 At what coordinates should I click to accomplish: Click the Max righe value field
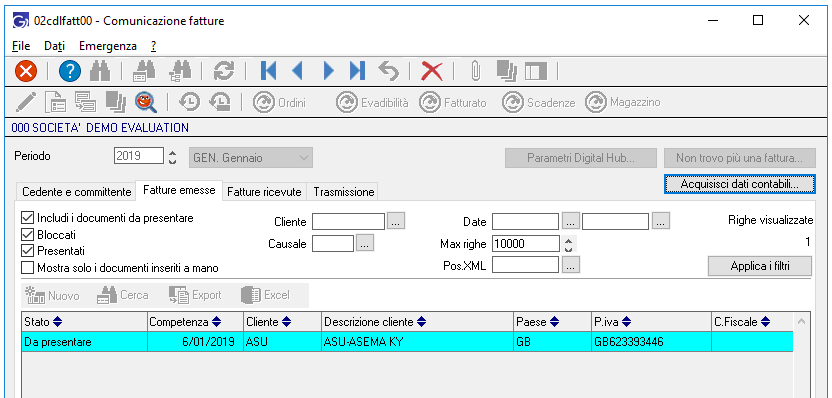[x=526, y=244]
